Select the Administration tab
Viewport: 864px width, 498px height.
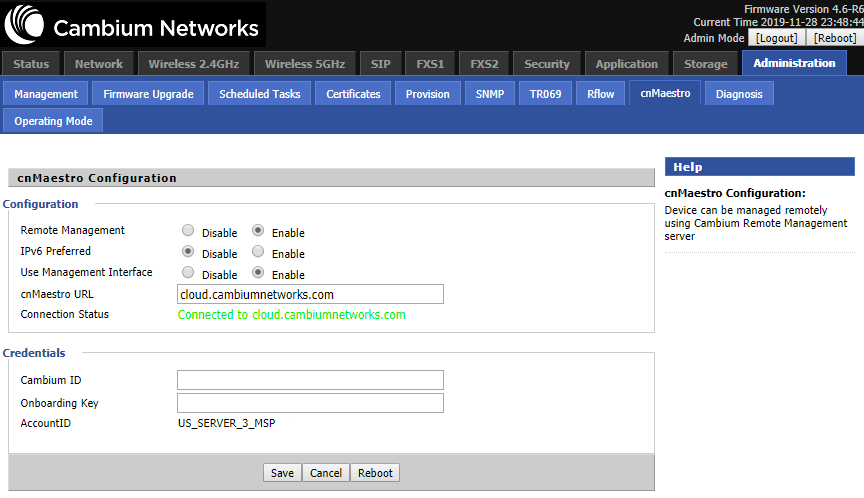tap(794, 63)
